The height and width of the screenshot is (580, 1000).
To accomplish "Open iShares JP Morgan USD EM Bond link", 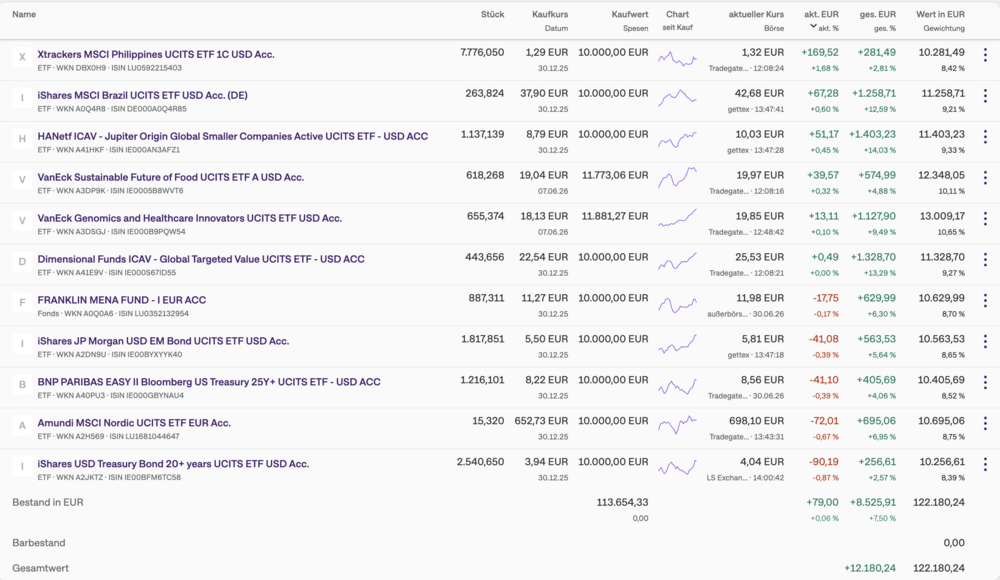I will point(163,341).
